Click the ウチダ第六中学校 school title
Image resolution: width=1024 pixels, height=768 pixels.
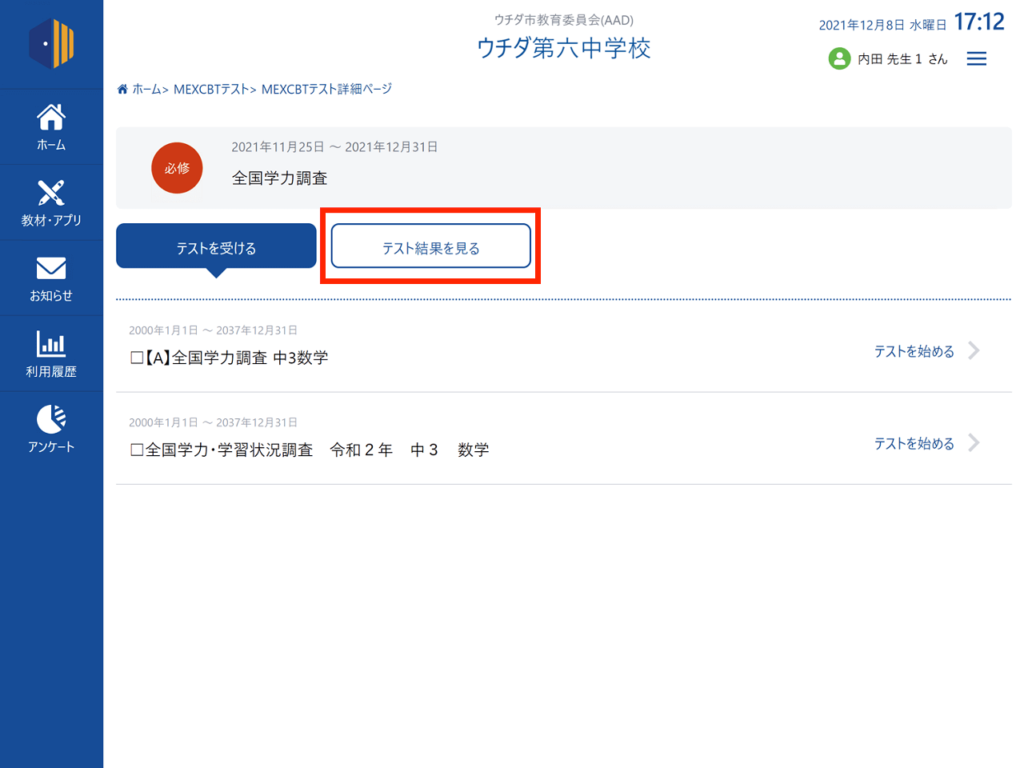564,48
